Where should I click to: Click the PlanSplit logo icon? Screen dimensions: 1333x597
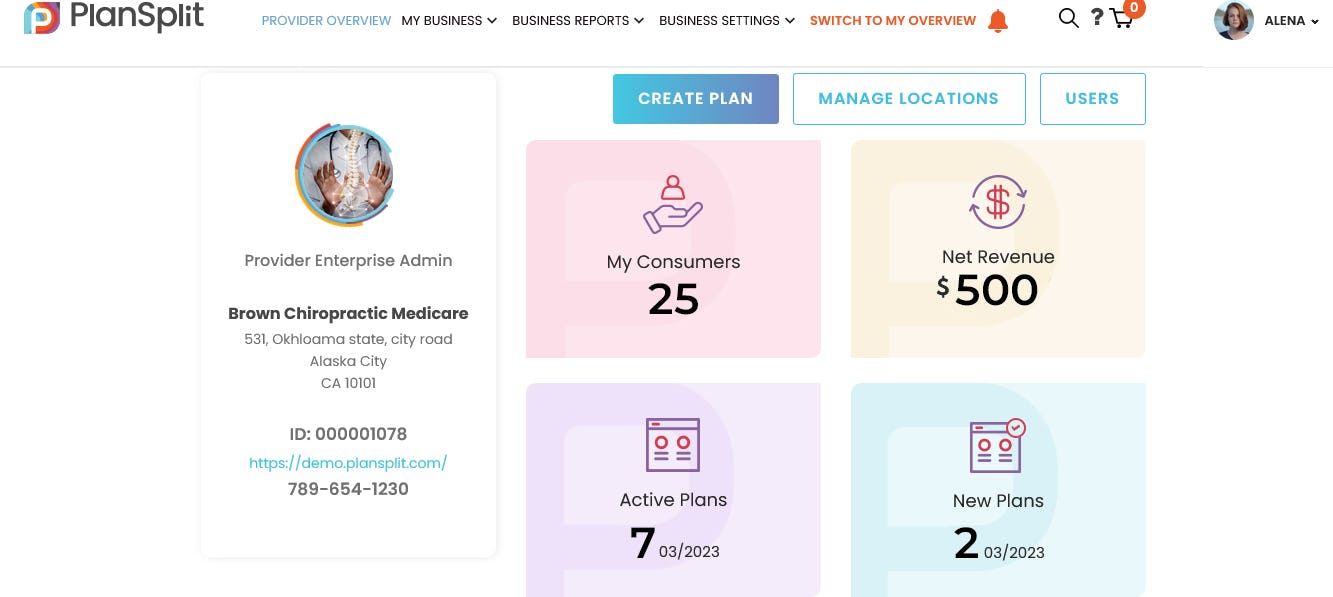pos(42,18)
